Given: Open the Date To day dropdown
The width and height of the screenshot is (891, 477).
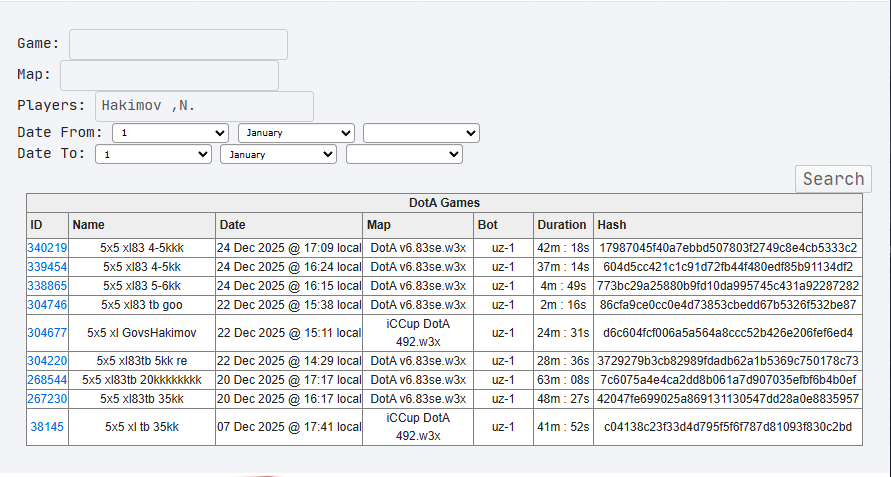Looking at the screenshot, I should click(153, 154).
